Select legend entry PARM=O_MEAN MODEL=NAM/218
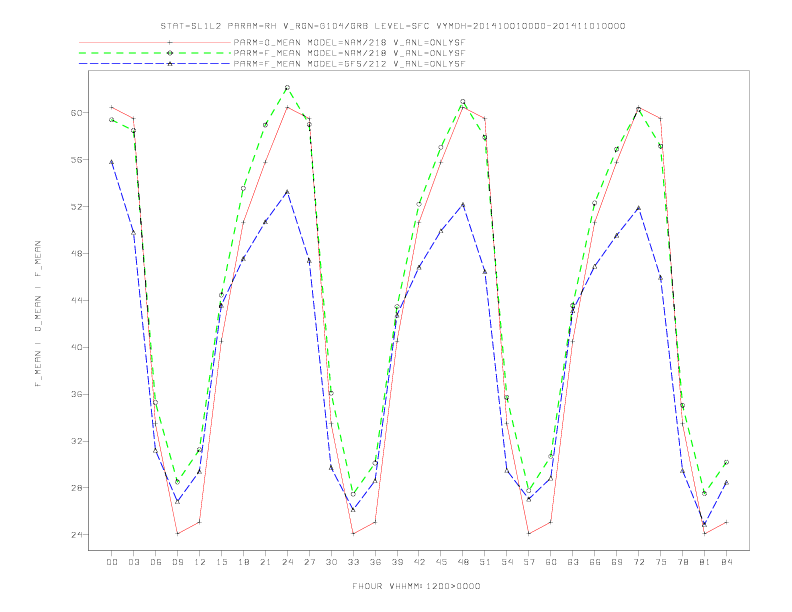Viewport: 792px width, 612px height. (x=349, y=42)
